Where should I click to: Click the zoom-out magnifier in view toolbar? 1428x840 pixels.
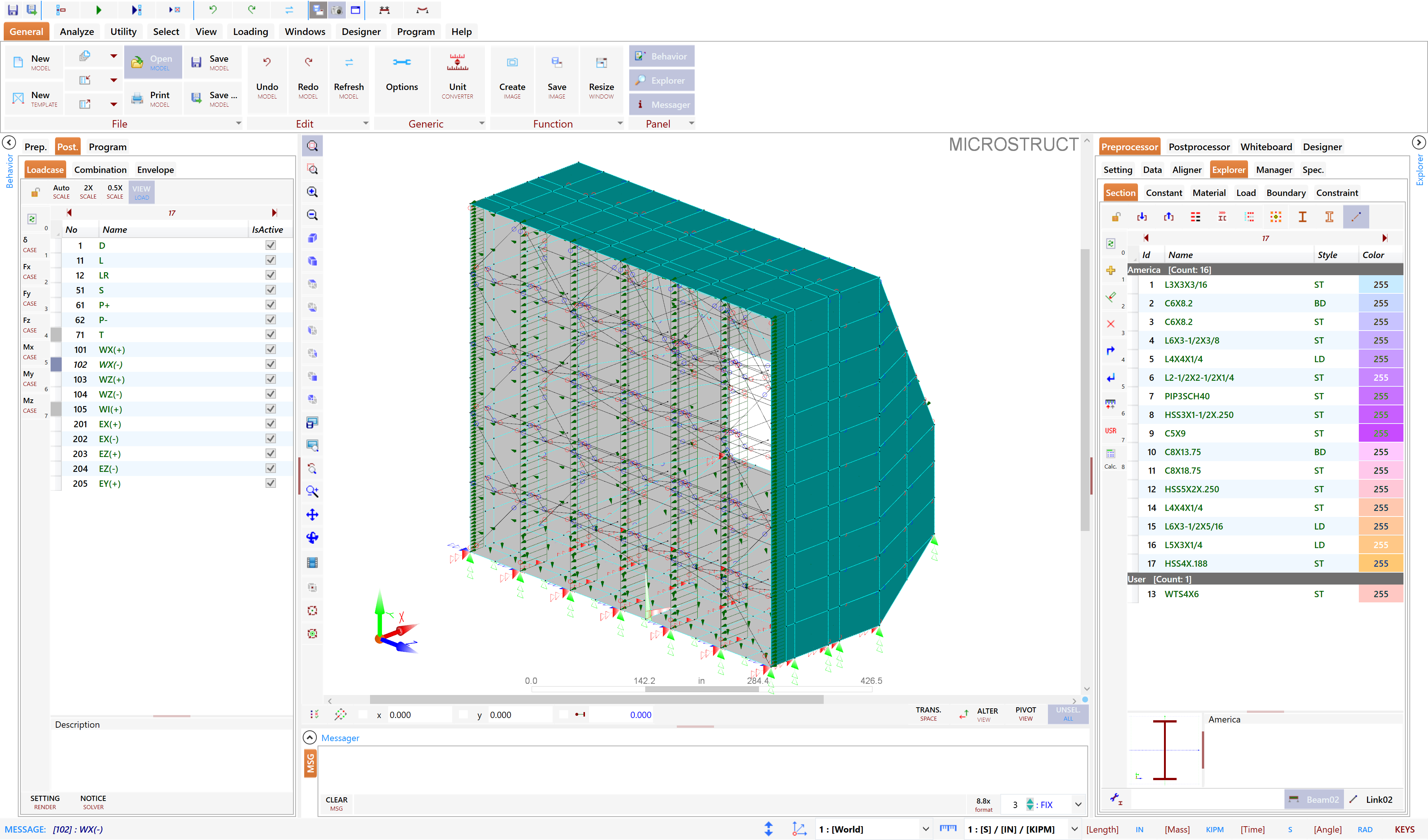(x=312, y=215)
